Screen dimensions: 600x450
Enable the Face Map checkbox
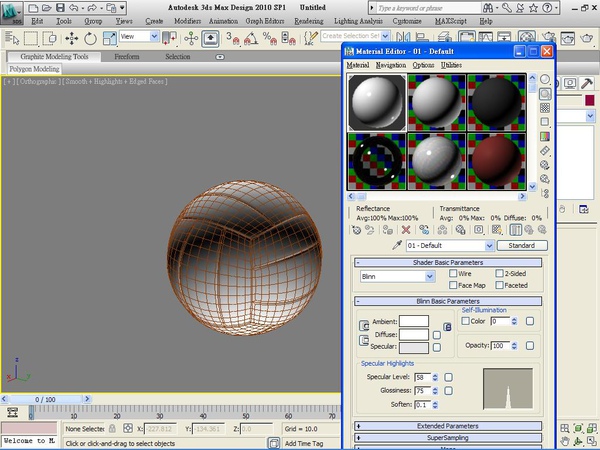pyautogui.click(x=453, y=285)
